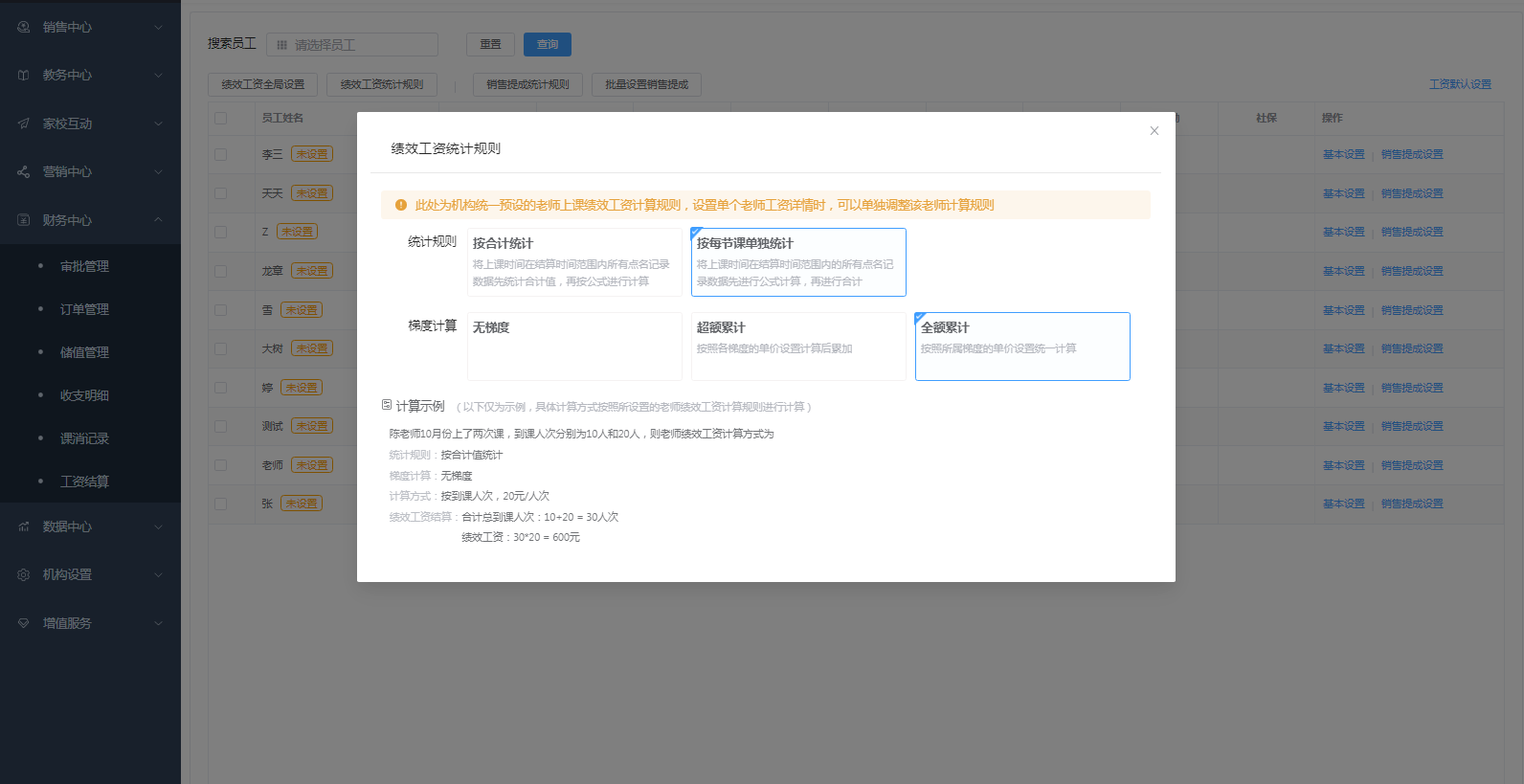This screenshot has width=1524, height=784.
Task: Click the 操作 column header
Action: pyautogui.click(x=1333, y=118)
